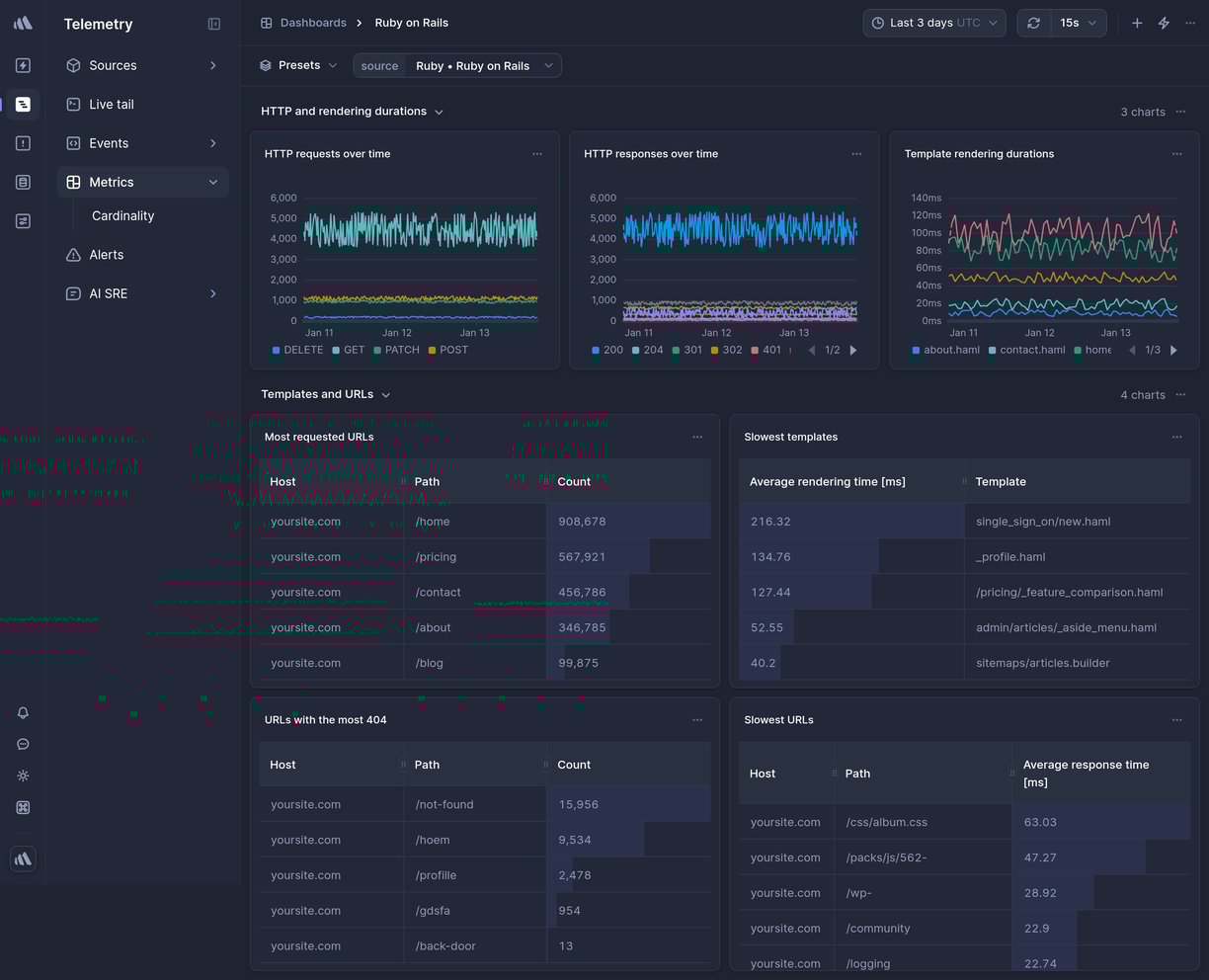The image size is (1209, 980).
Task: Open the feedback chat bubble icon
Action: point(23,744)
